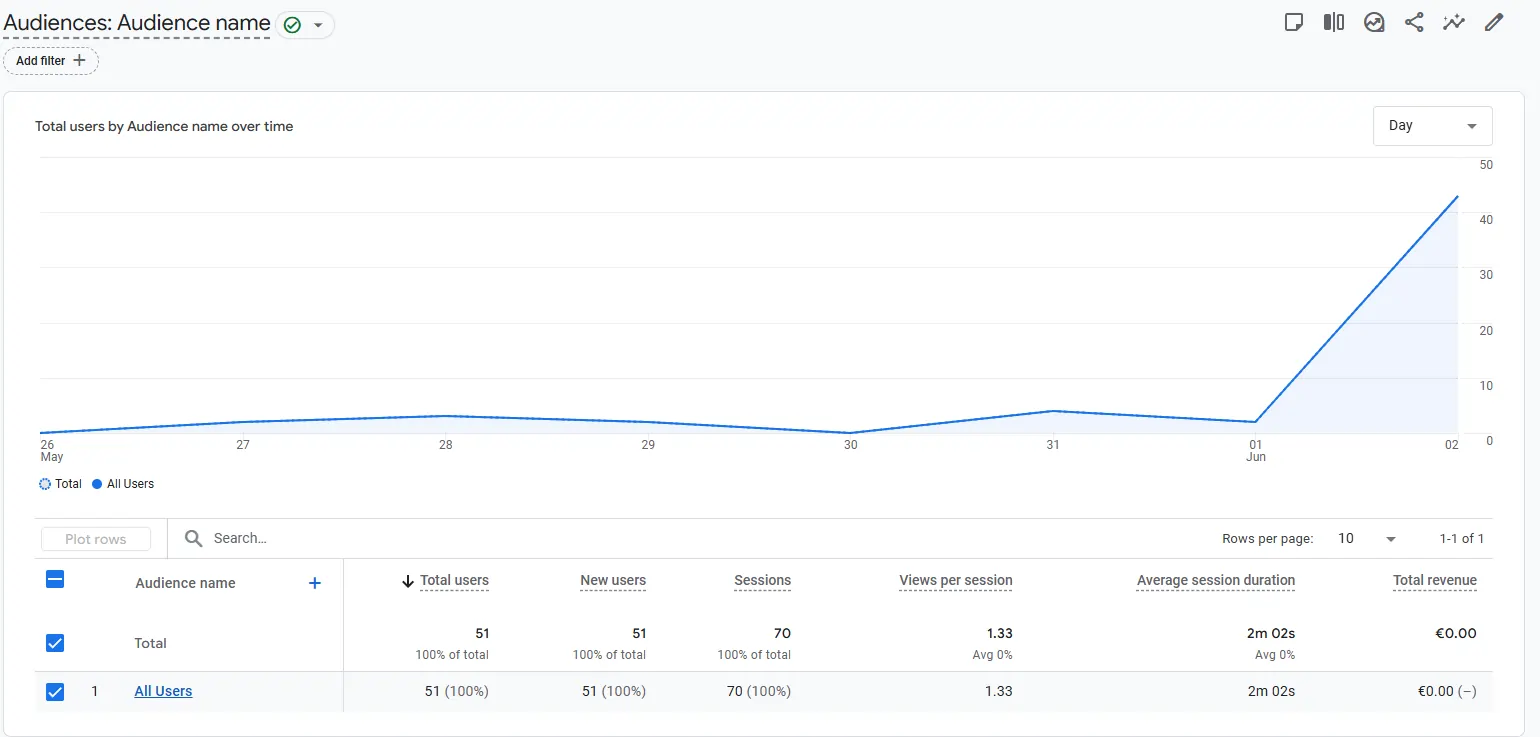Uncheck the All Users row checkbox

point(55,691)
